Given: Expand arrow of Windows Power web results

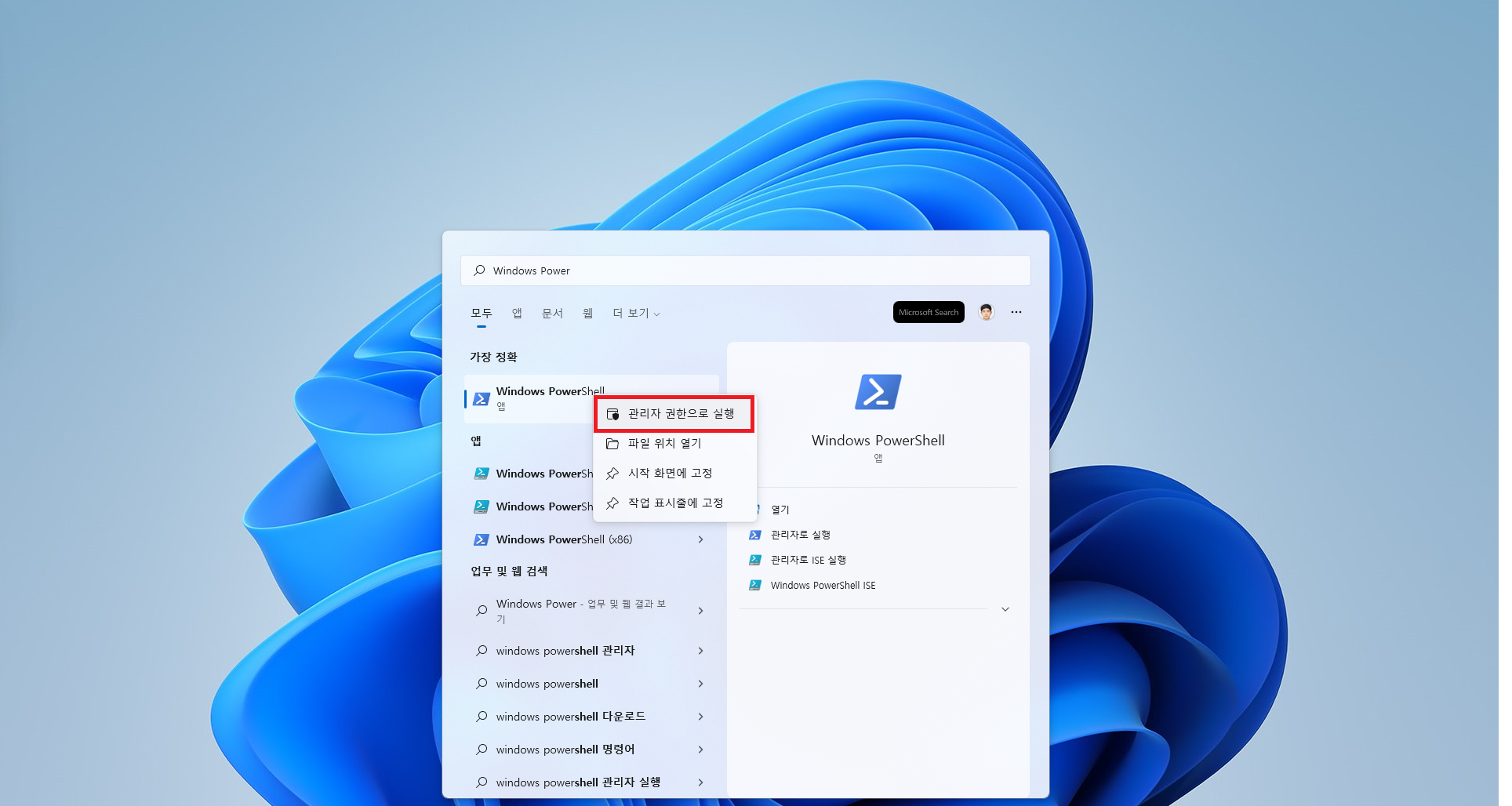Looking at the screenshot, I should click(x=700, y=611).
